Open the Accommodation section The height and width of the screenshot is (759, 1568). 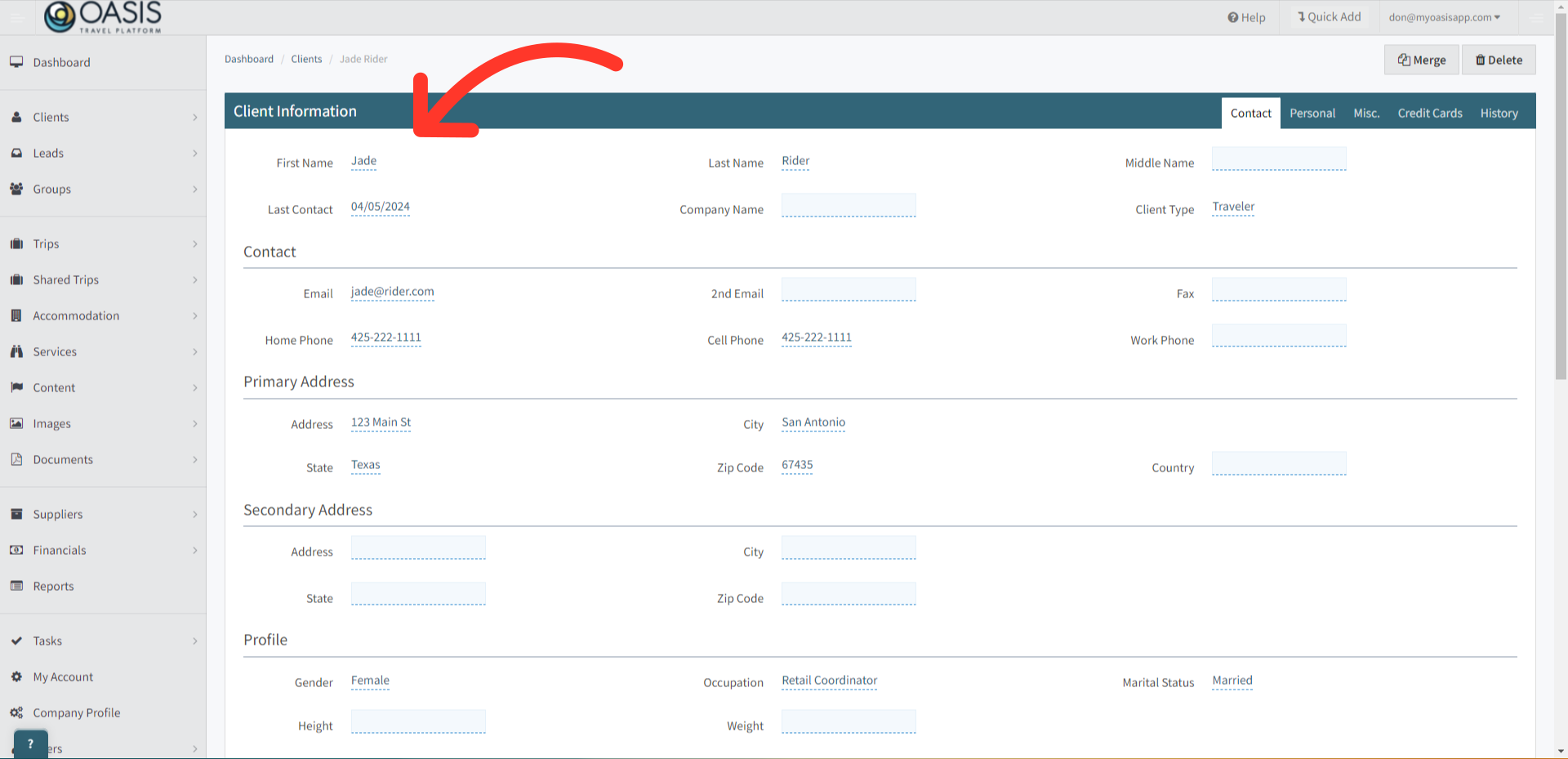coord(75,315)
